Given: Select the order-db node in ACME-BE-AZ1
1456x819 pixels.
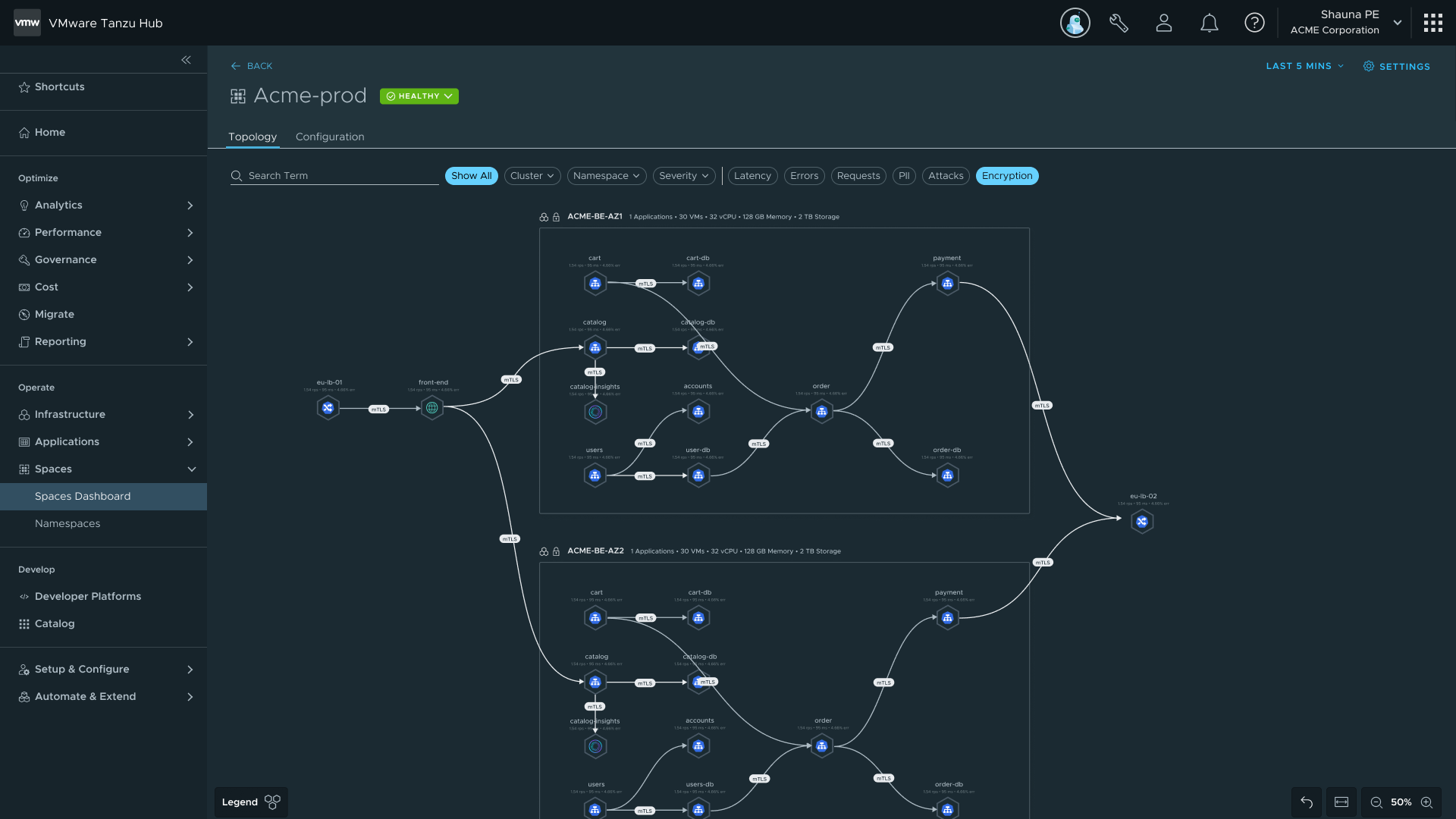Looking at the screenshot, I should coord(947,475).
